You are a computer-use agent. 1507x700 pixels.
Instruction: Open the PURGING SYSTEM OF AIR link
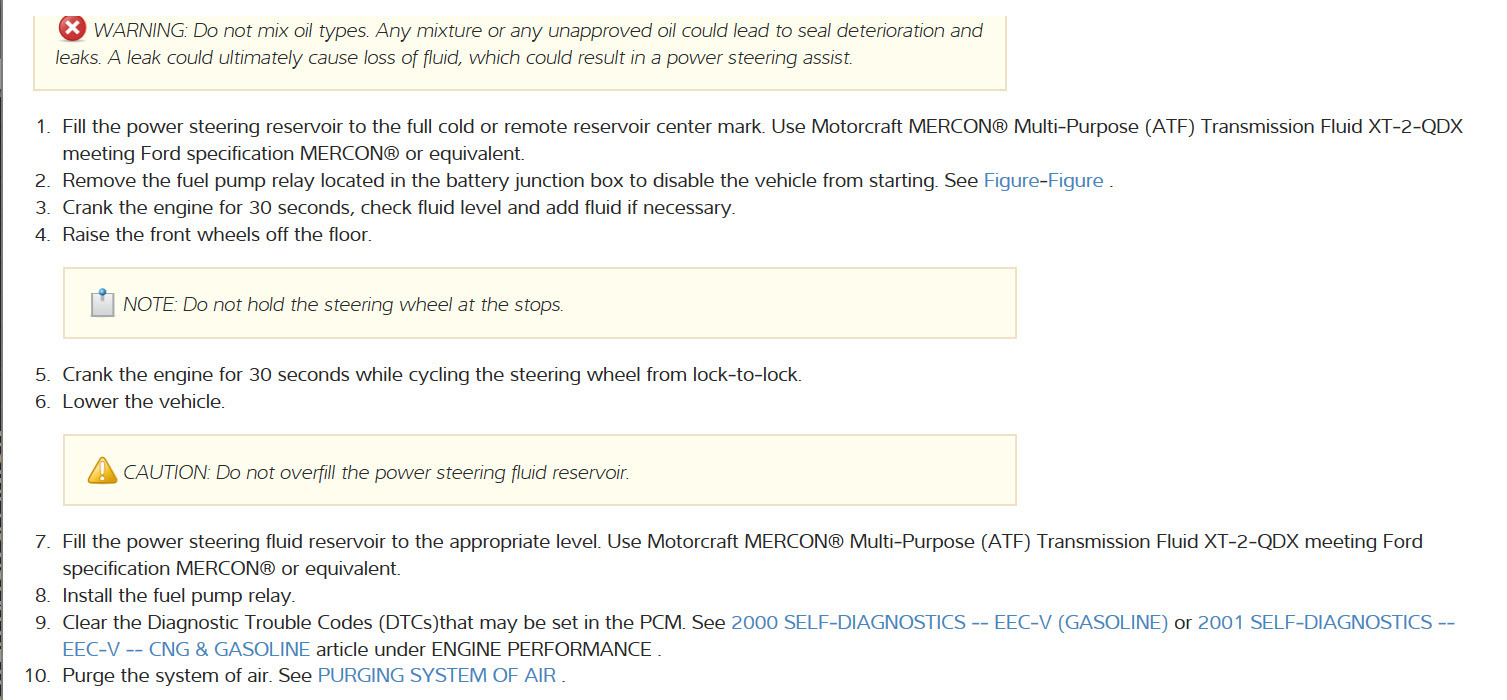pos(438,676)
